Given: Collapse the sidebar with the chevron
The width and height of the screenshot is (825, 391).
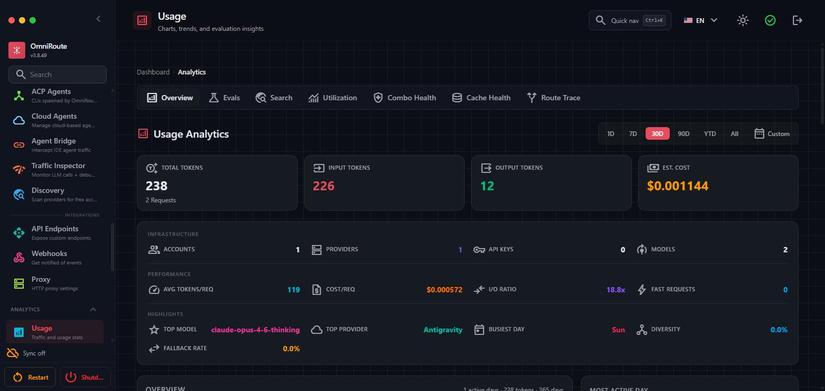Looking at the screenshot, I should (x=98, y=19).
